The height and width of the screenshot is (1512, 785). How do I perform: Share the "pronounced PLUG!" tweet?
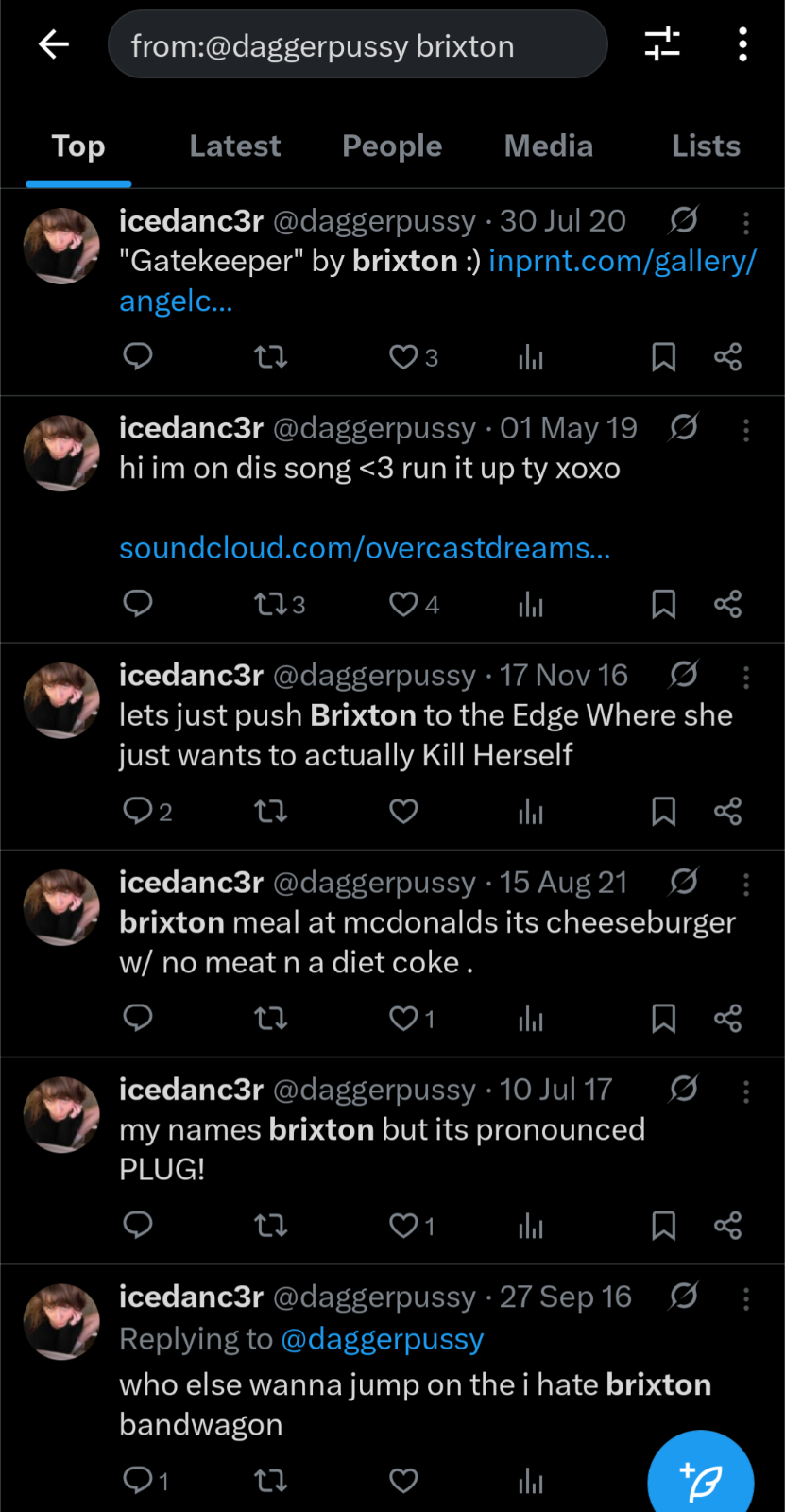tap(727, 1226)
